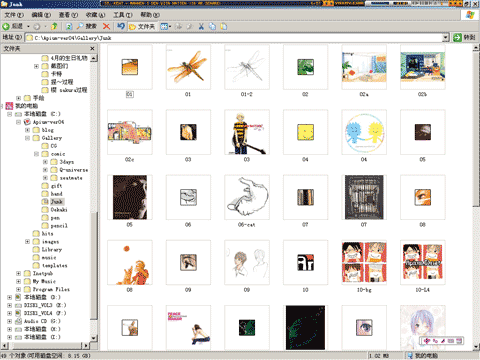
Task: Open the 文件(F) menu
Action: pos(14,15)
